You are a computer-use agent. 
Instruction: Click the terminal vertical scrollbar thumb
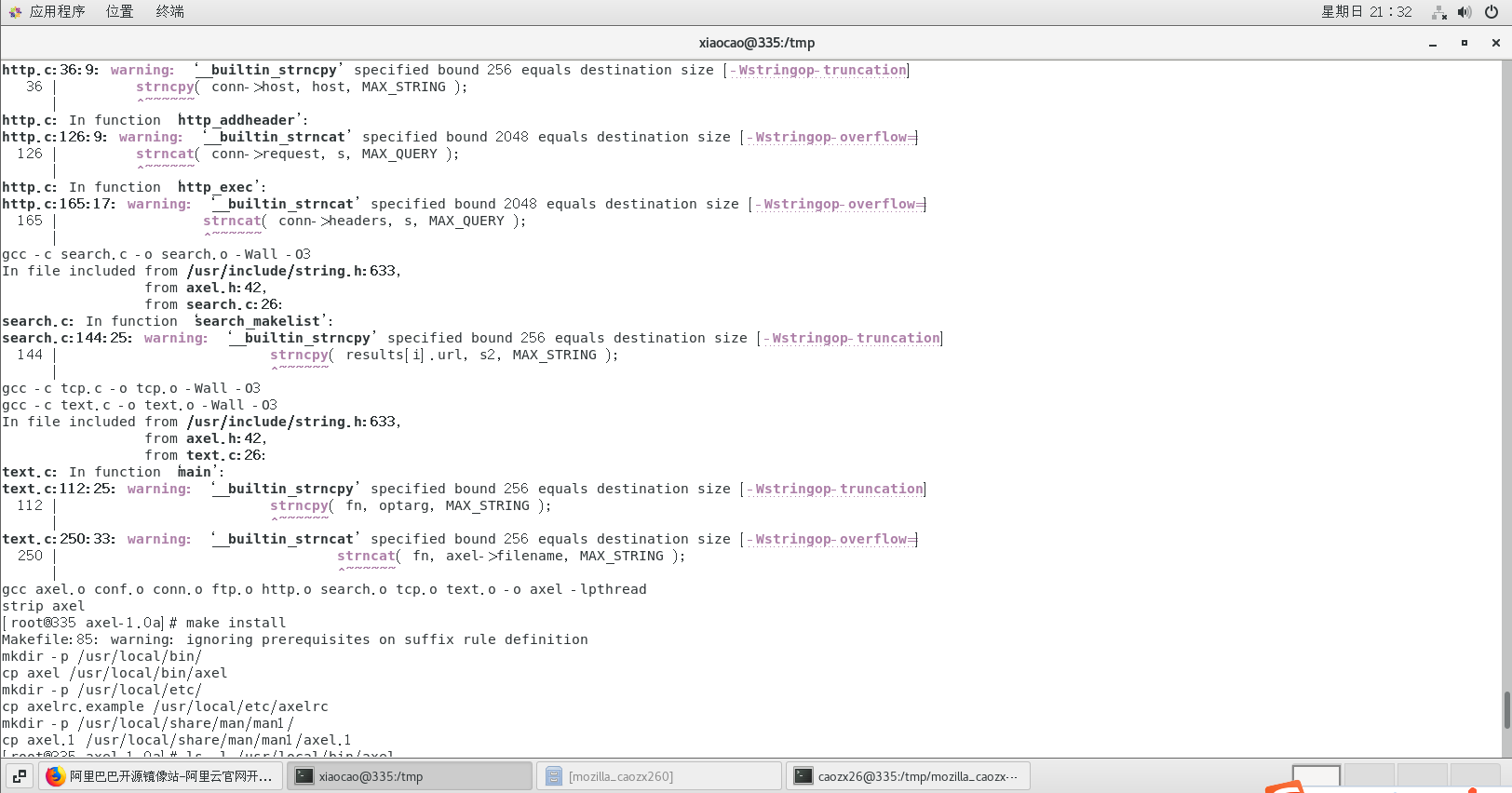pos(1507,710)
